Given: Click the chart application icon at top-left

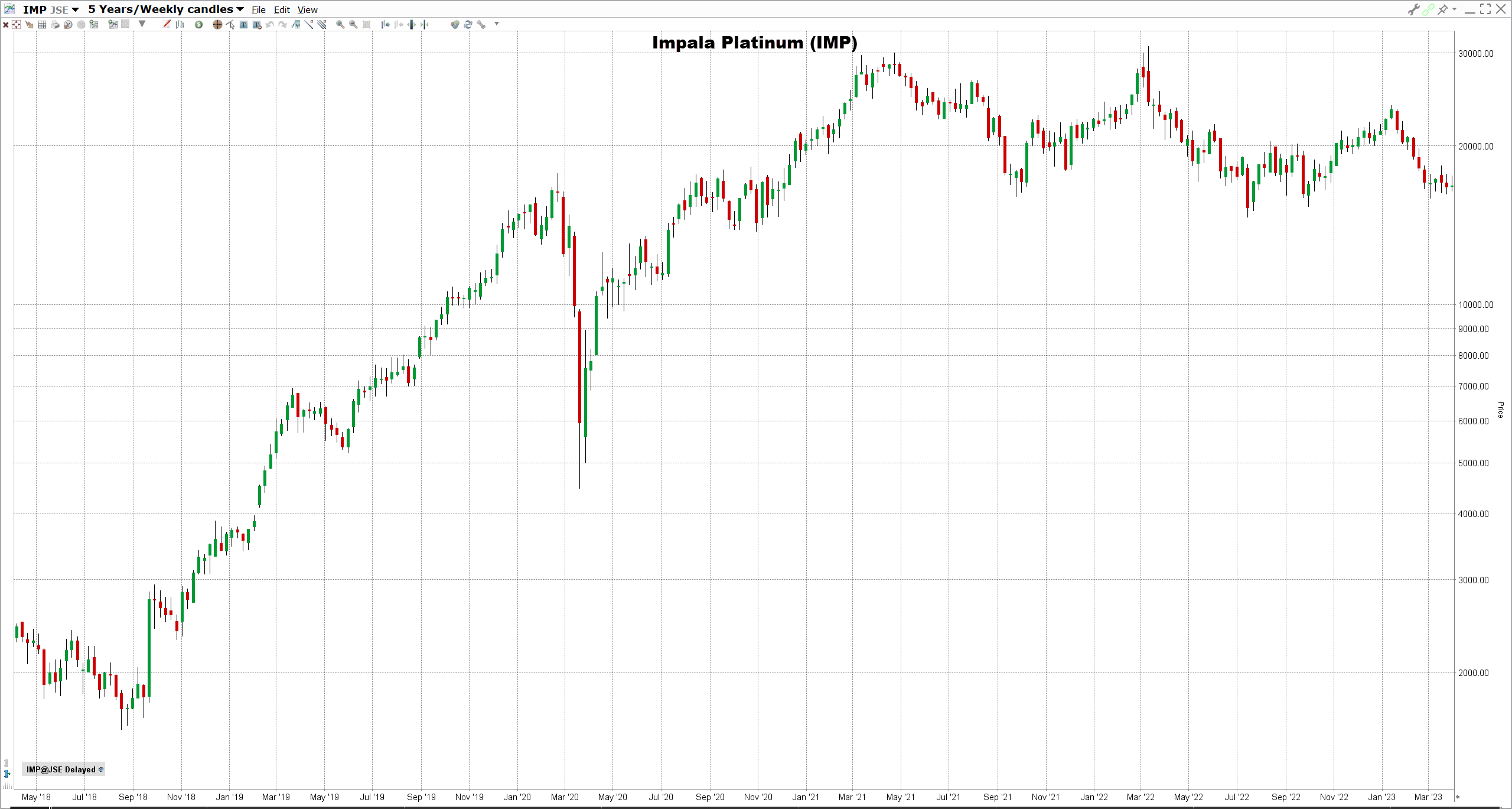Looking at the screenshot, I should point(9,9).
